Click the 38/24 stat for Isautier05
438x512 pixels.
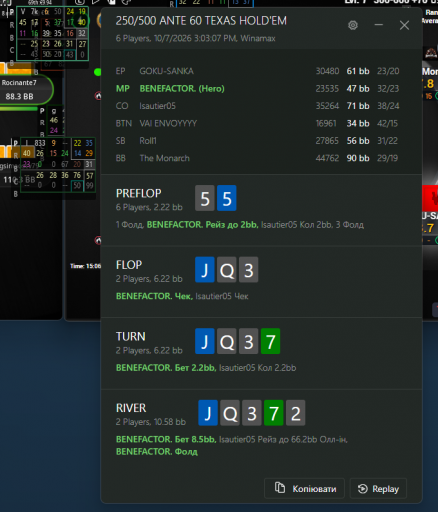pyautogui.click(x=388, y=106)
